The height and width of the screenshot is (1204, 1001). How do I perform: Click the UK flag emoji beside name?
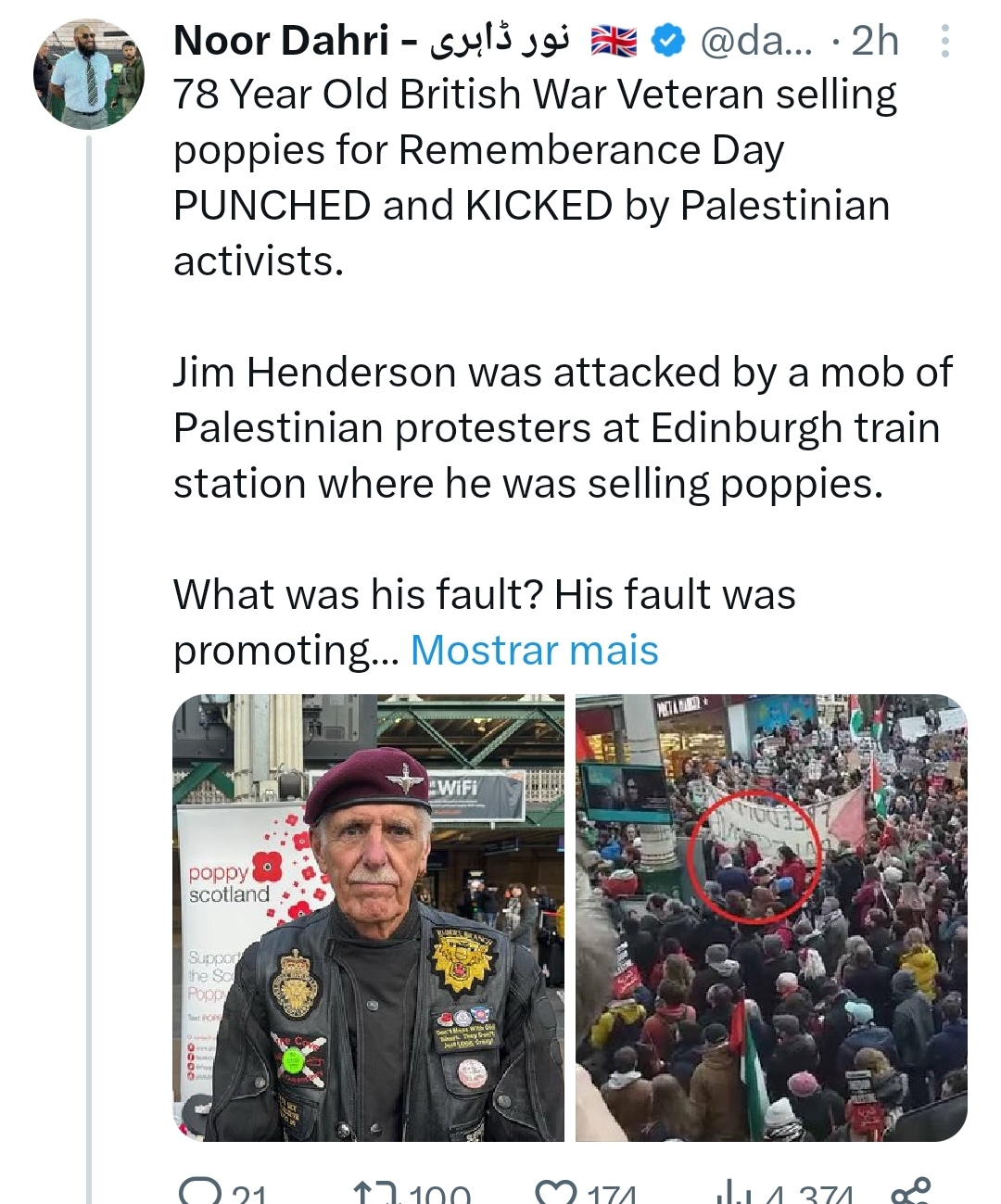pos(615,42)
